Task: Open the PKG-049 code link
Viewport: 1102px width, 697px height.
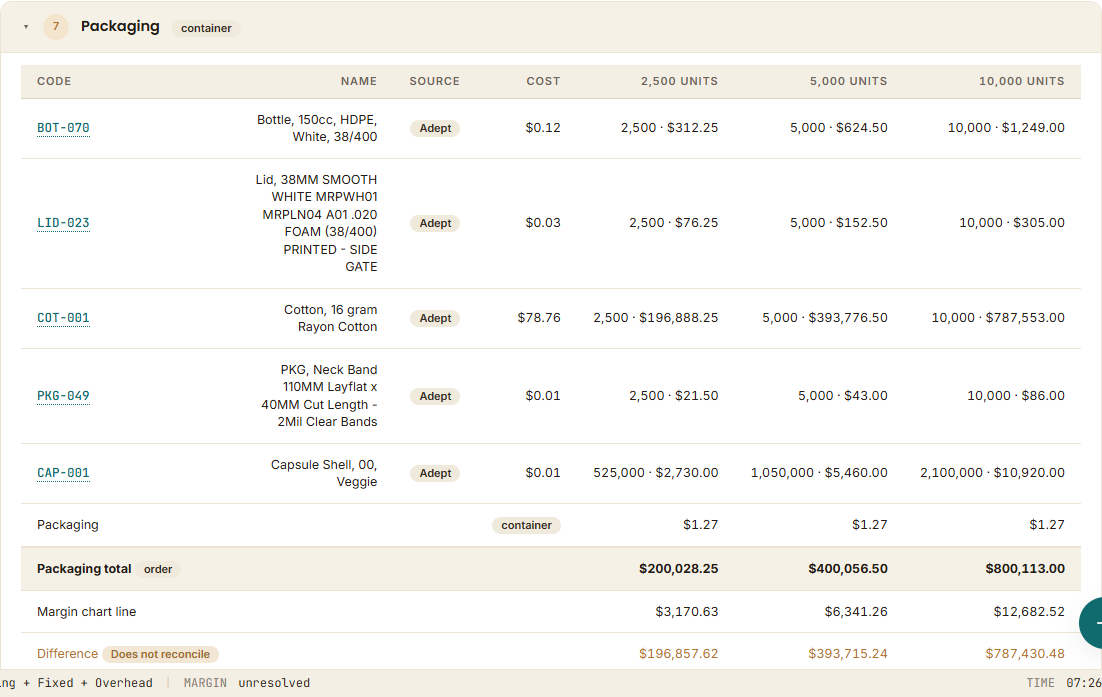Action: tap(63, 396)
